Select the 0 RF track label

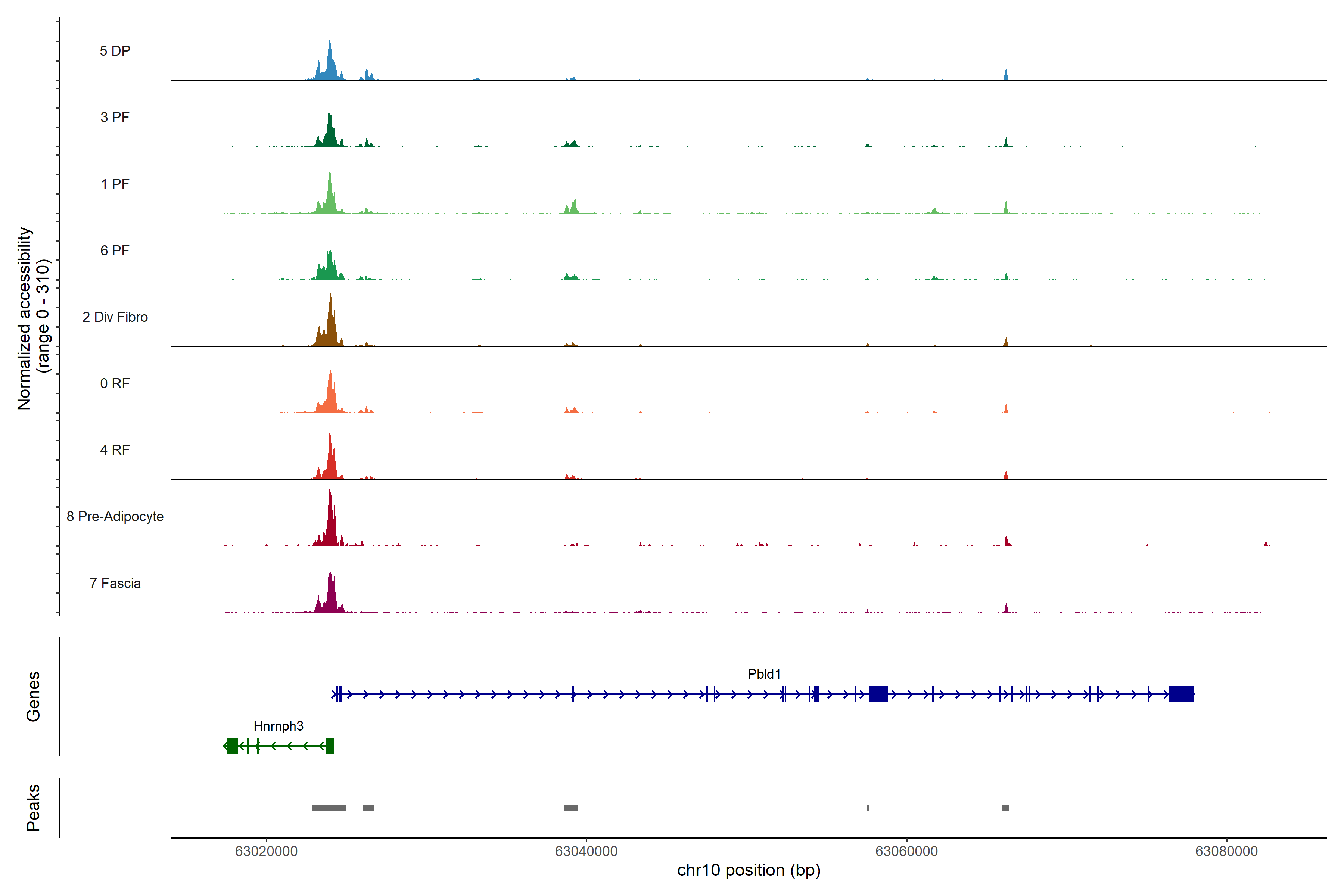(115, 383)
